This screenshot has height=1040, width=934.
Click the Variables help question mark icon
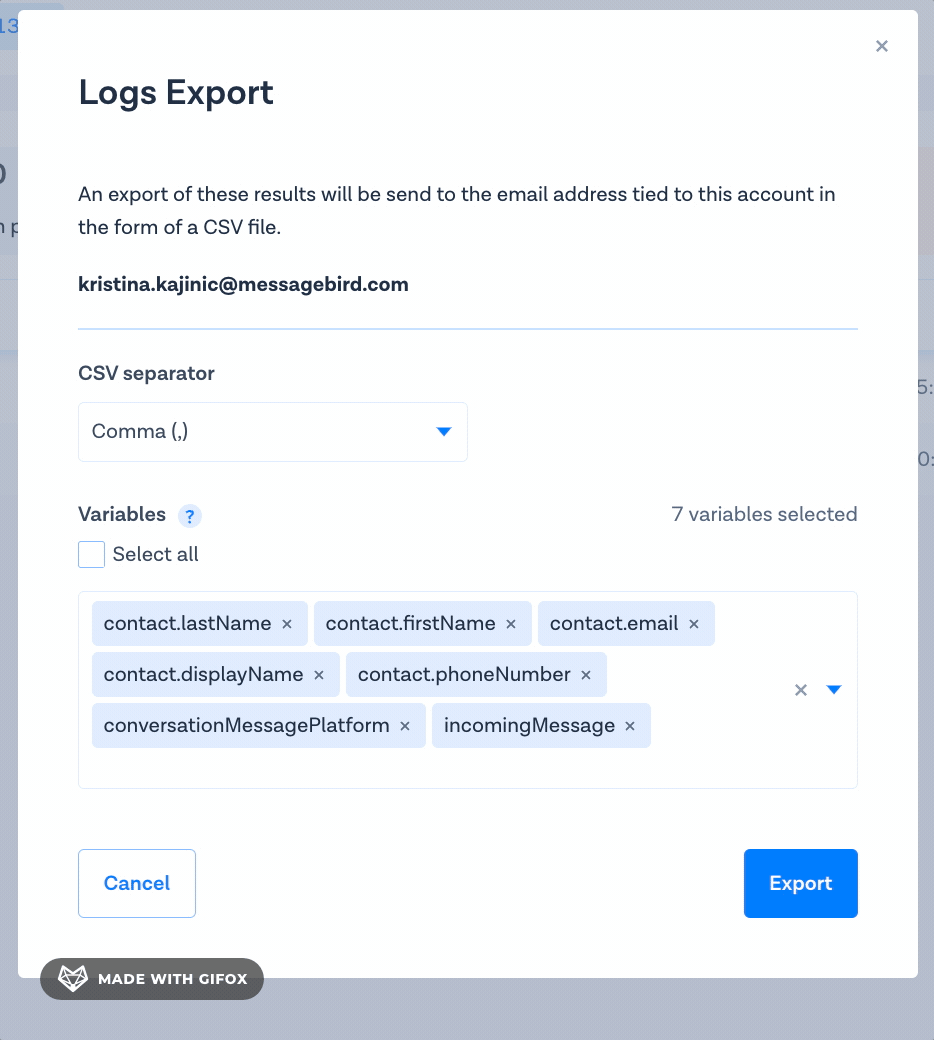click(x=190, y=516)
